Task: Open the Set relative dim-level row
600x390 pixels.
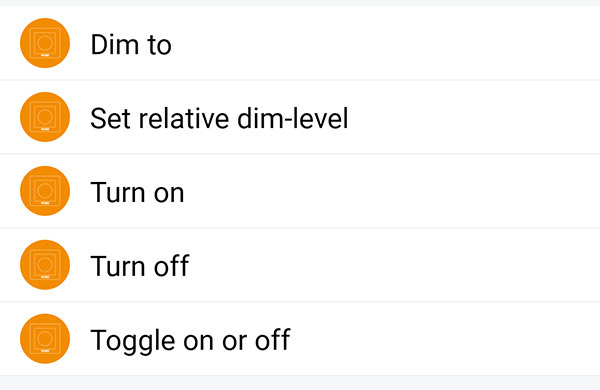Action: click(x=300, y=117)
